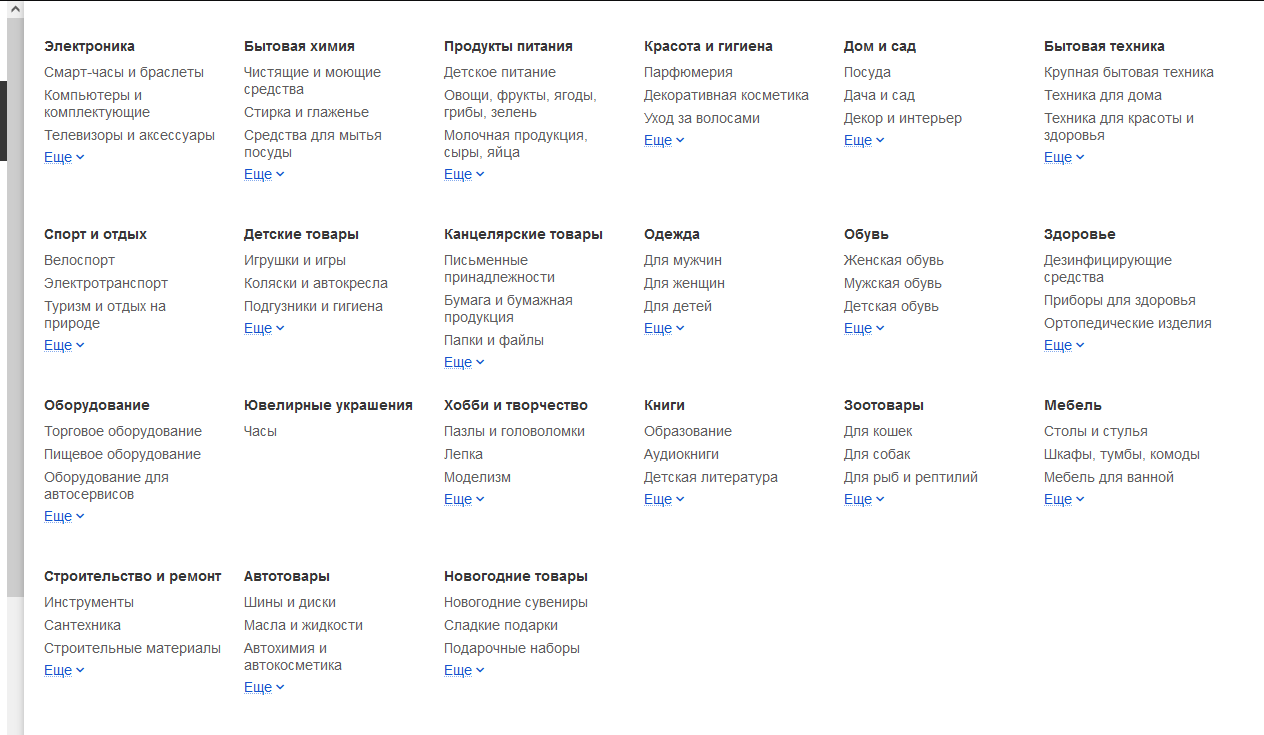This screenshot has height=735, width=1264.
Task: Go to Парфюмерия category
Action: tap(688, 72)
